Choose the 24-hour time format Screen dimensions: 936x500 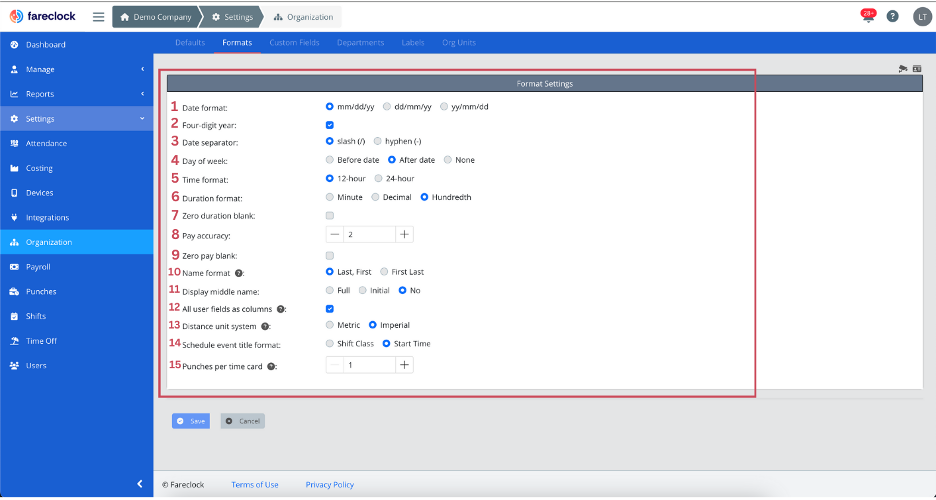coord(379,178)
